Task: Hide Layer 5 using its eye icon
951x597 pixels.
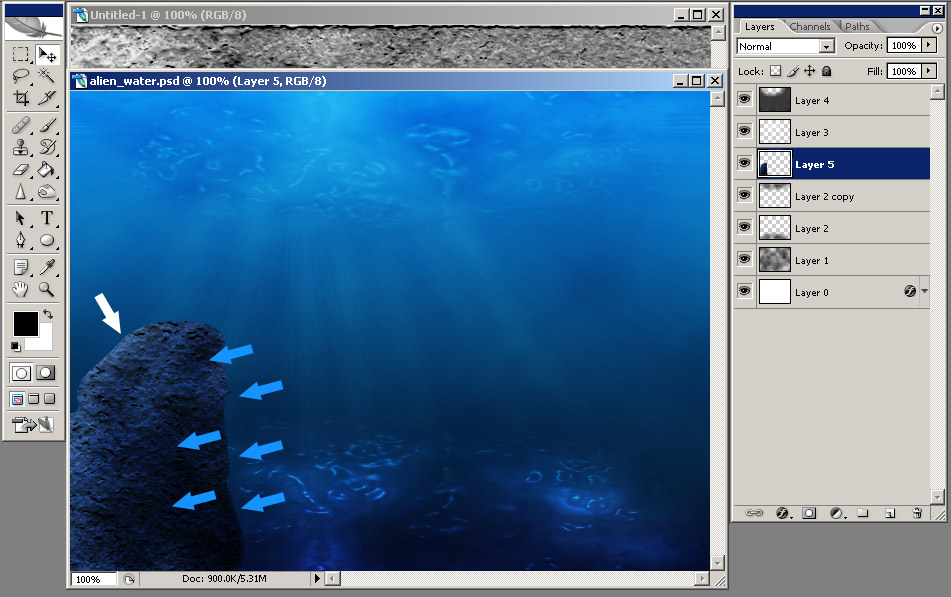Action: coord(745,163)
